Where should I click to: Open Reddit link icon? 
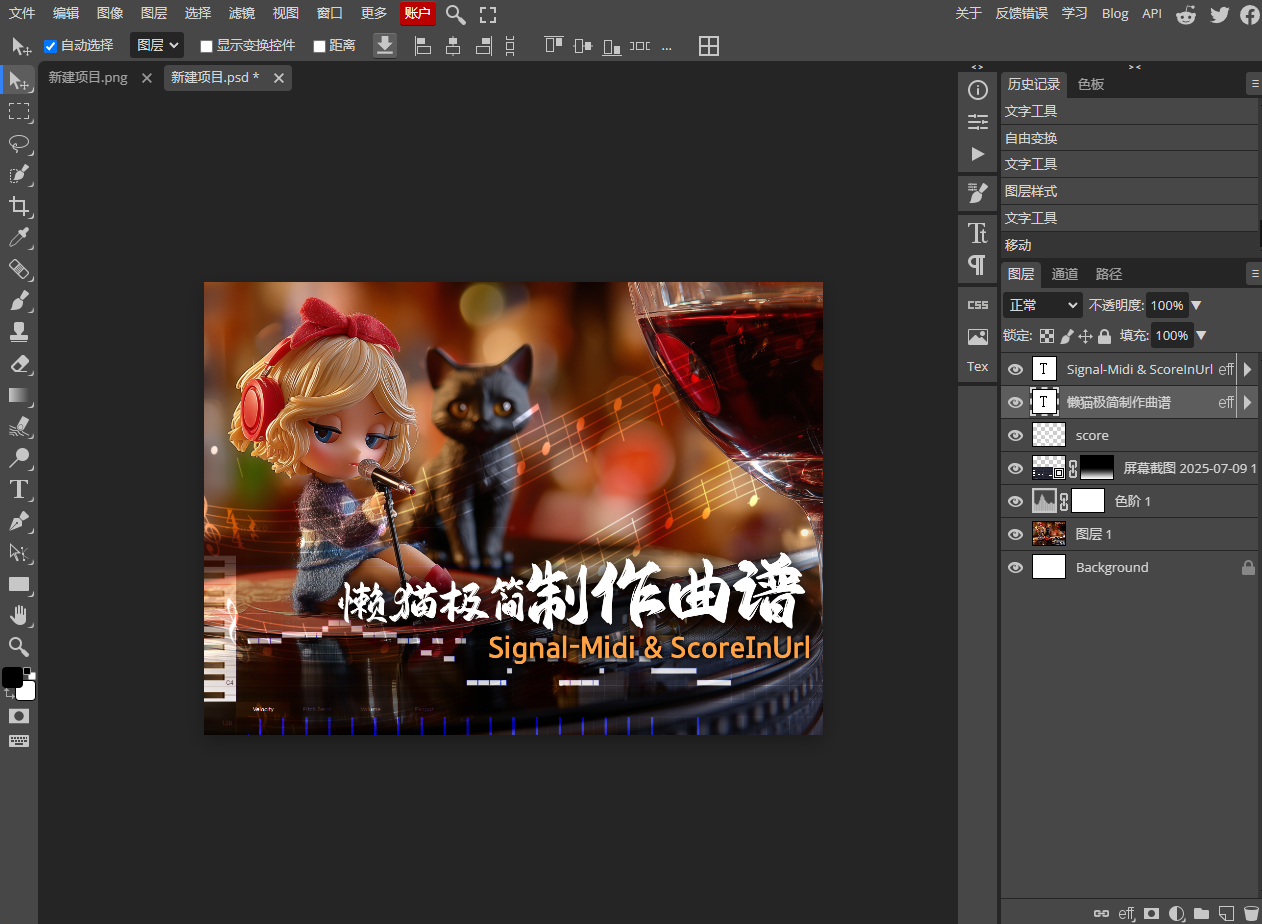(1186, 14)
